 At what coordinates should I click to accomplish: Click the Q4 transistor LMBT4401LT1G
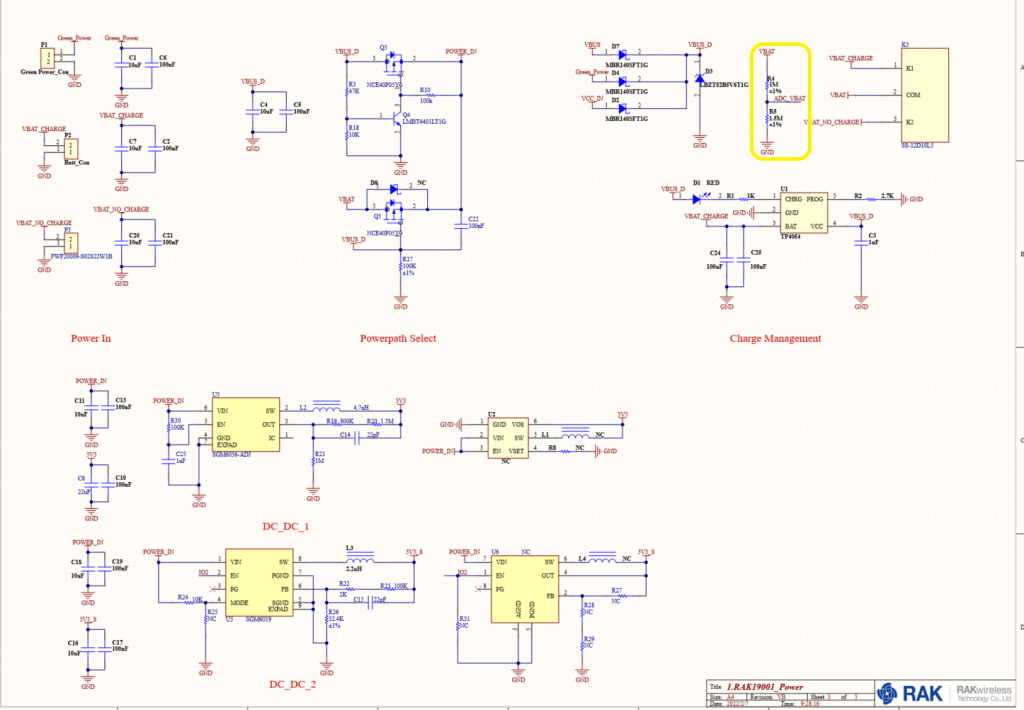coord(396,119)
